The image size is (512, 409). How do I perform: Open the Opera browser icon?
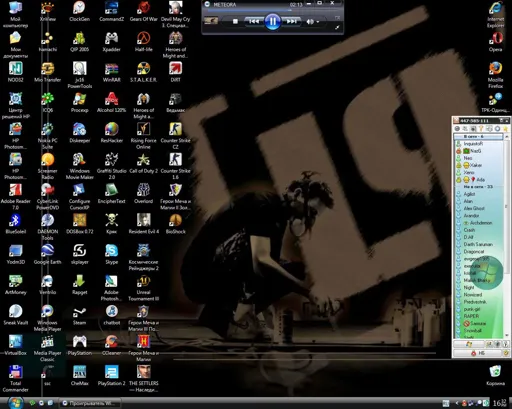(x=495, y=42)
